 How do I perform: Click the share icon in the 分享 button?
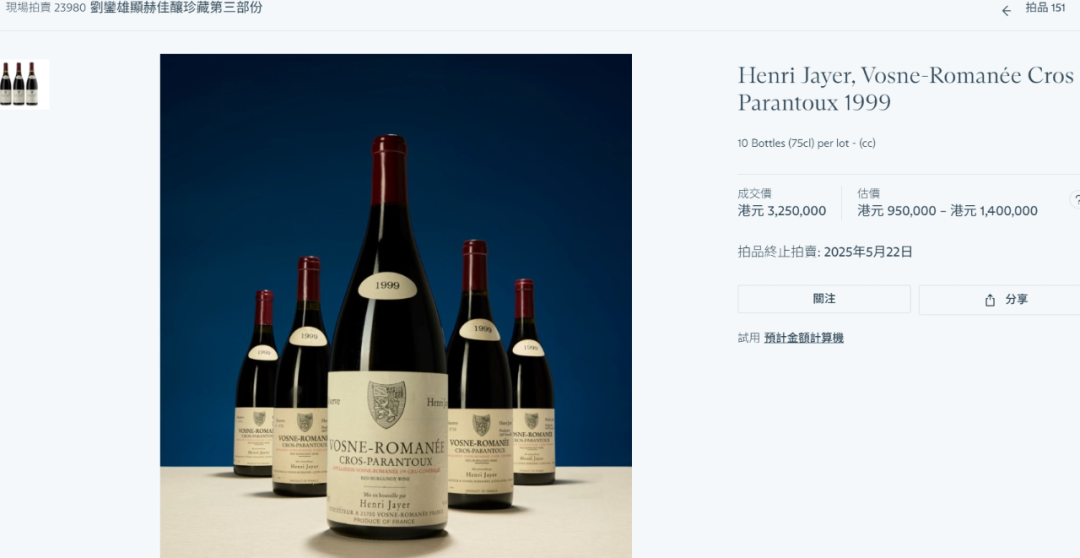click(990, 300)
